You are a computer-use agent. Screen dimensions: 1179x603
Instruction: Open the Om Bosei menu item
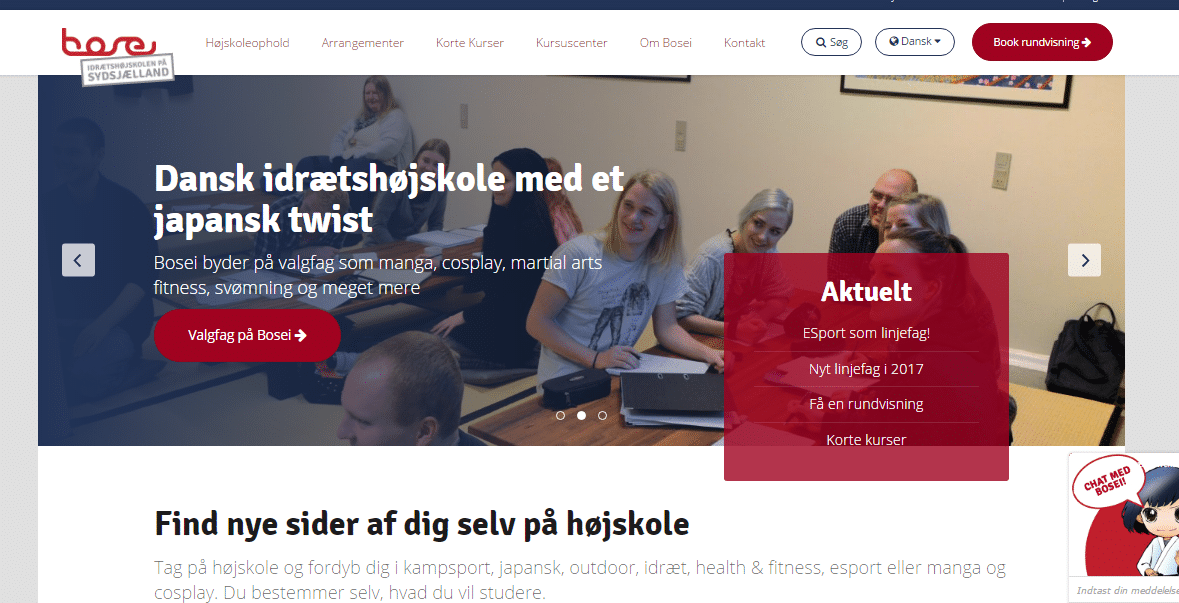click(x=665, y=43)
